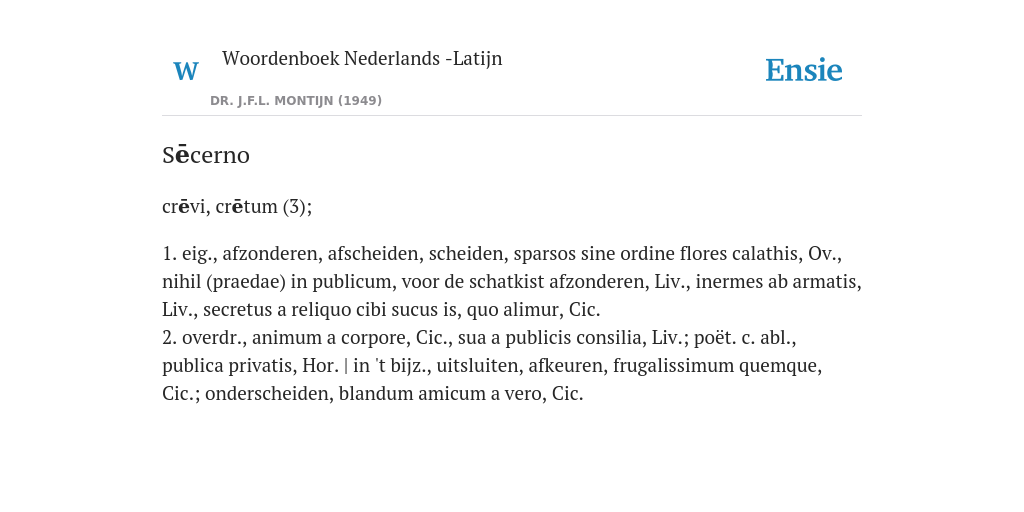Image resolution: width=1024 pixels, height=512 pixels.
Task: Open the Ensie logo link
Action: (803, 70)
